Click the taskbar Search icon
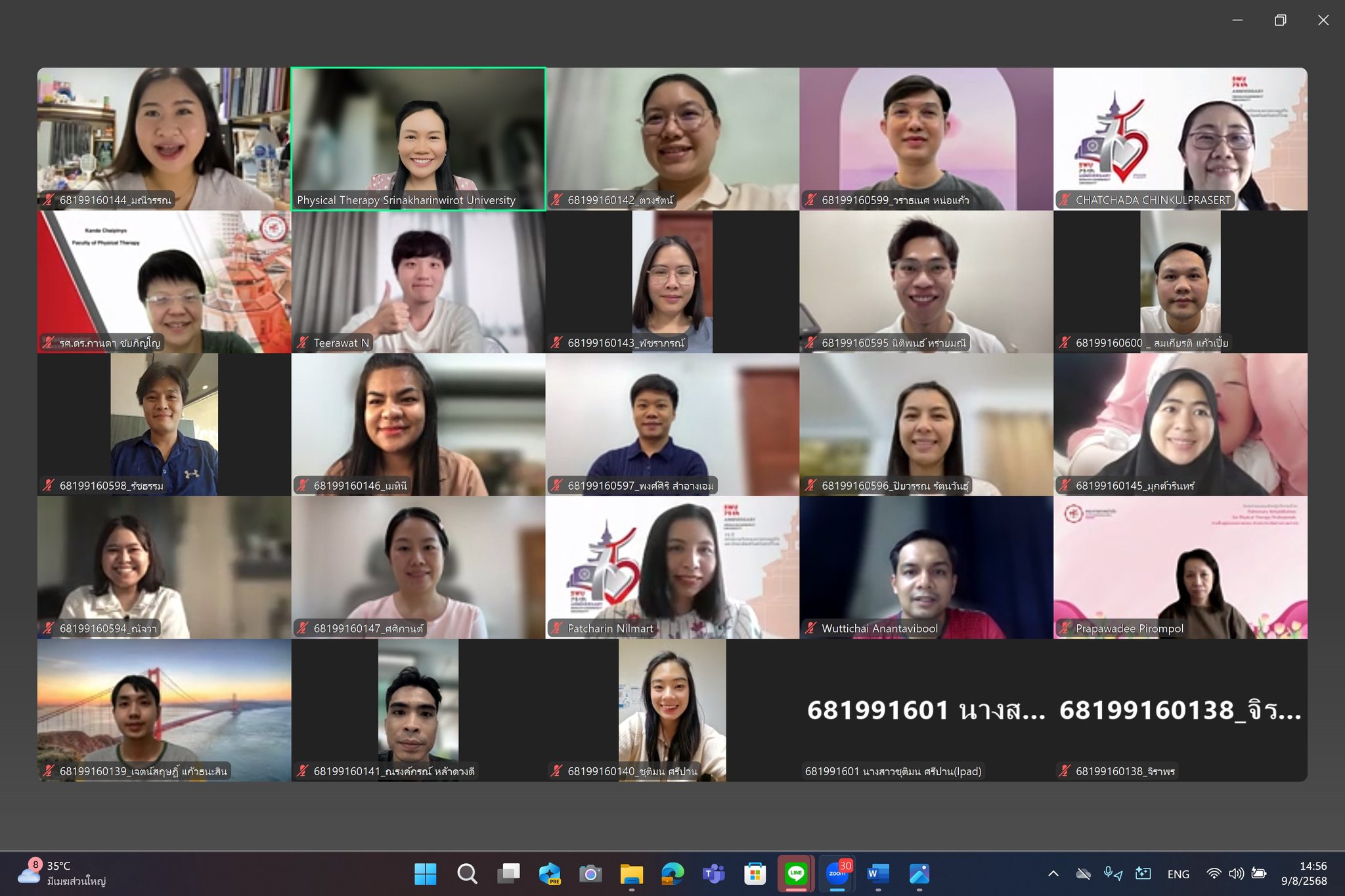Viewport: 1345px width, 896px height. click(467, 874)
